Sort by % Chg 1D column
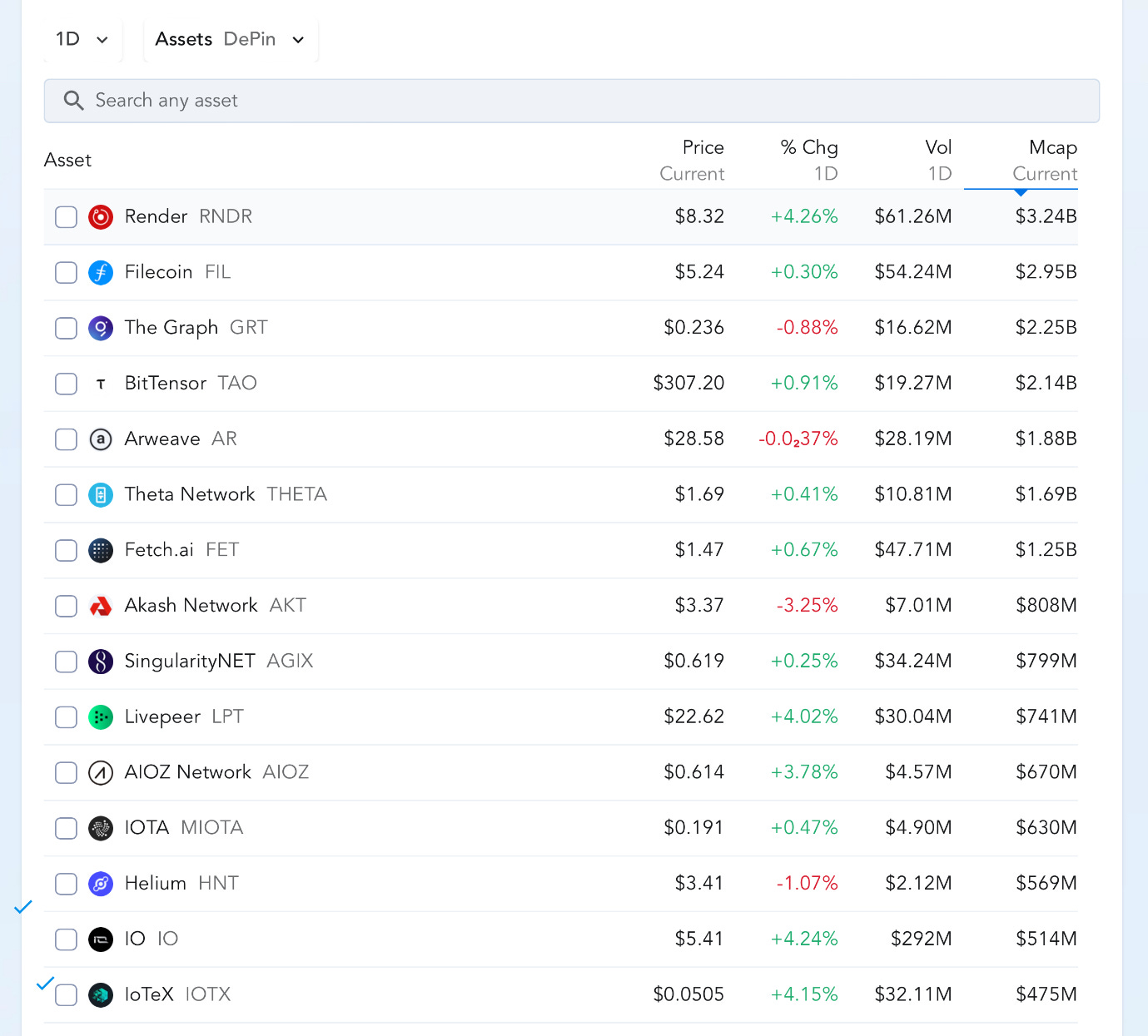 (x=809, y=161)
